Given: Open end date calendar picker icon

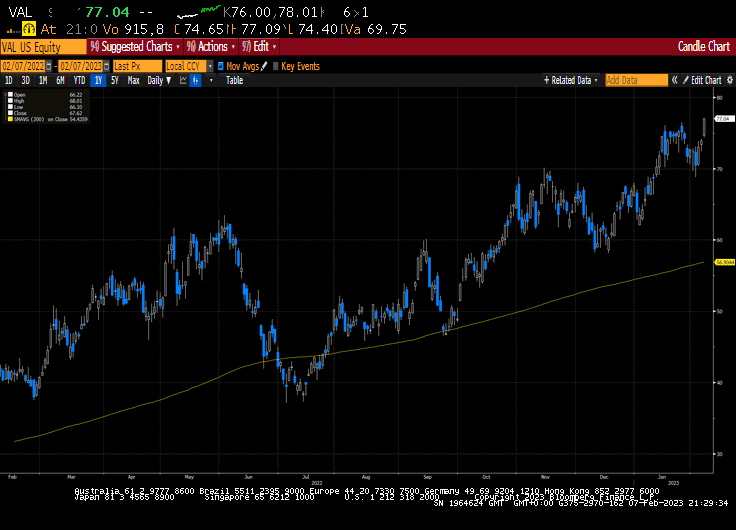Looking at the screenshot, I should point(107,66).
